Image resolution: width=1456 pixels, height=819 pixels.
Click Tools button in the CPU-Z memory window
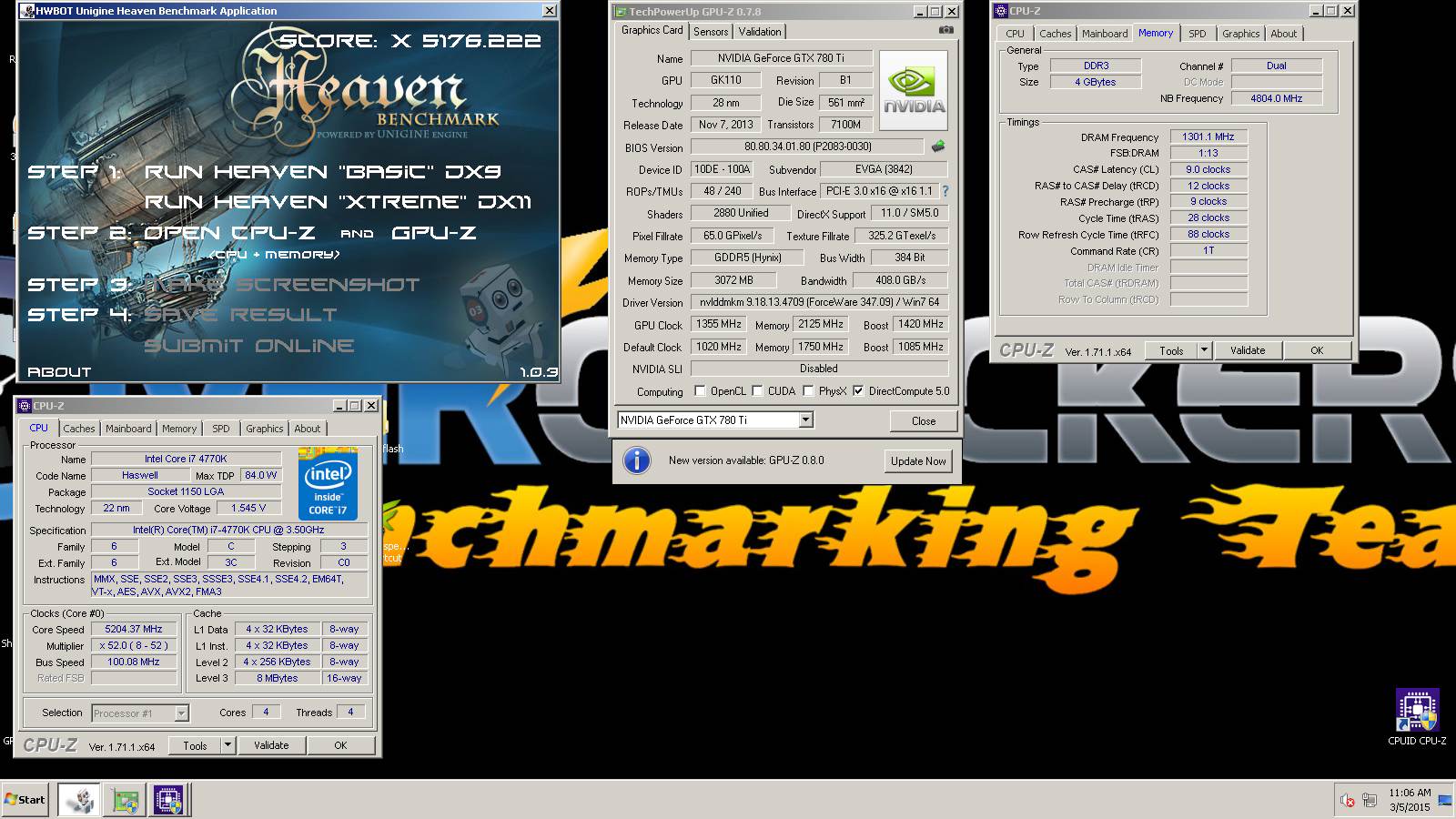[x=1171, y=350]
